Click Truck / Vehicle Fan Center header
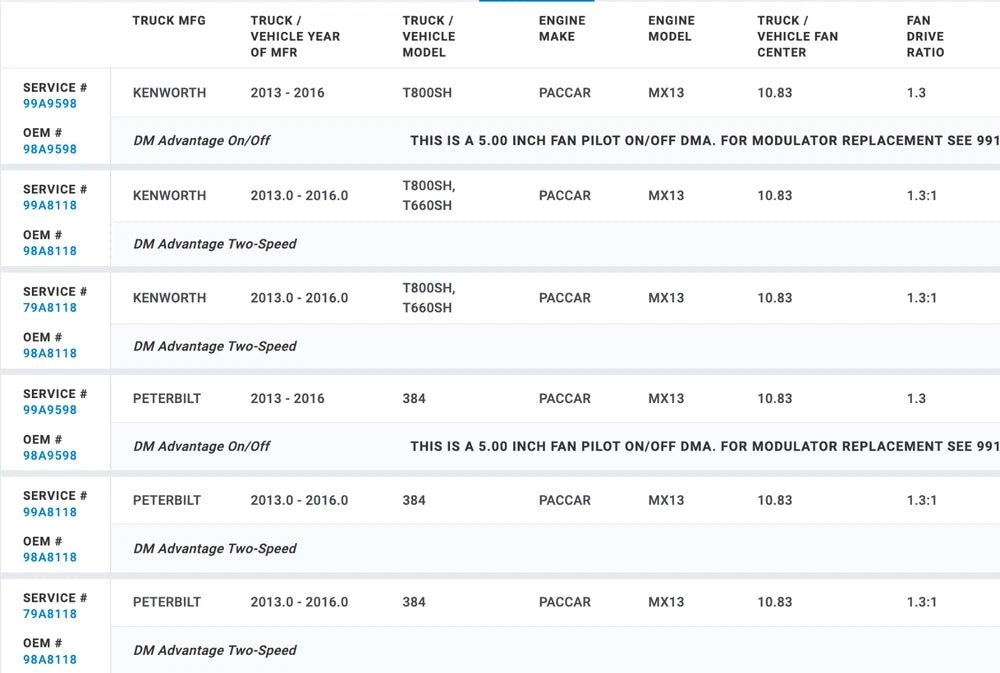The width and height of the screenshot is (1000, 673). coord(798,36)
